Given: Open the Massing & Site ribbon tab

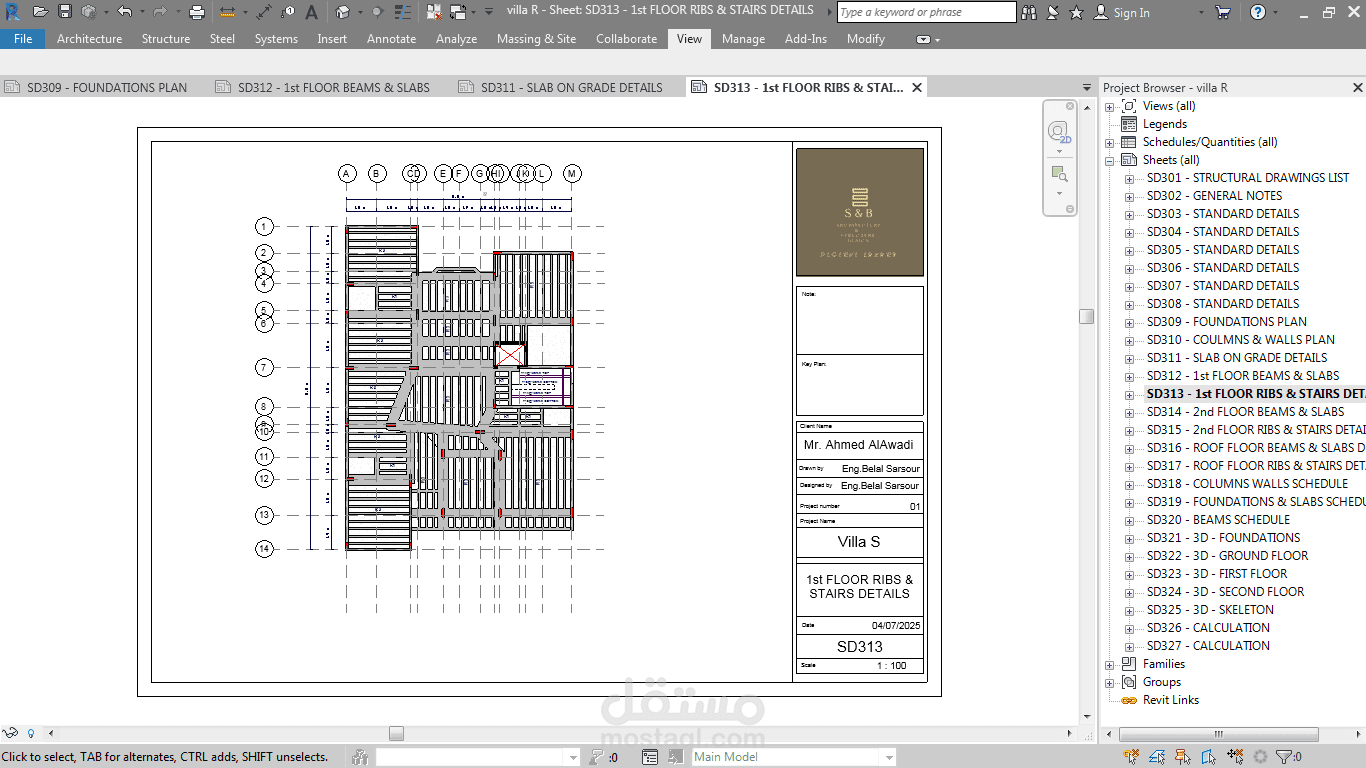Looking at the screenshot, I should (x=536, y=39).
